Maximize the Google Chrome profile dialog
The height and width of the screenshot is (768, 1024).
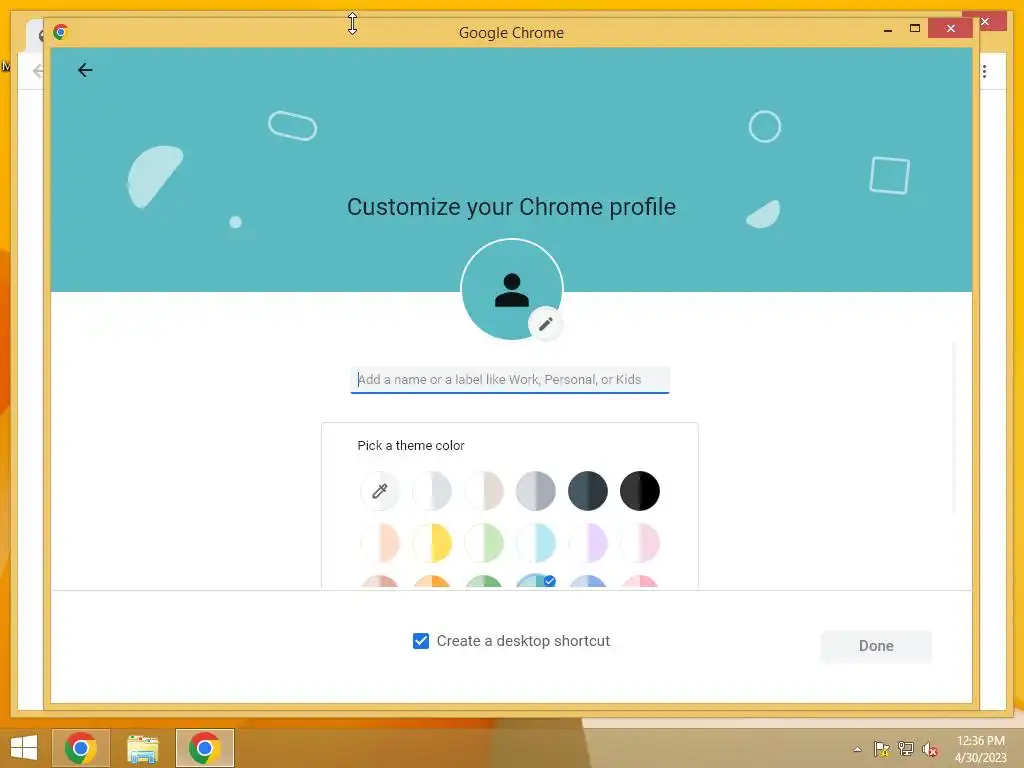[914, 29]
